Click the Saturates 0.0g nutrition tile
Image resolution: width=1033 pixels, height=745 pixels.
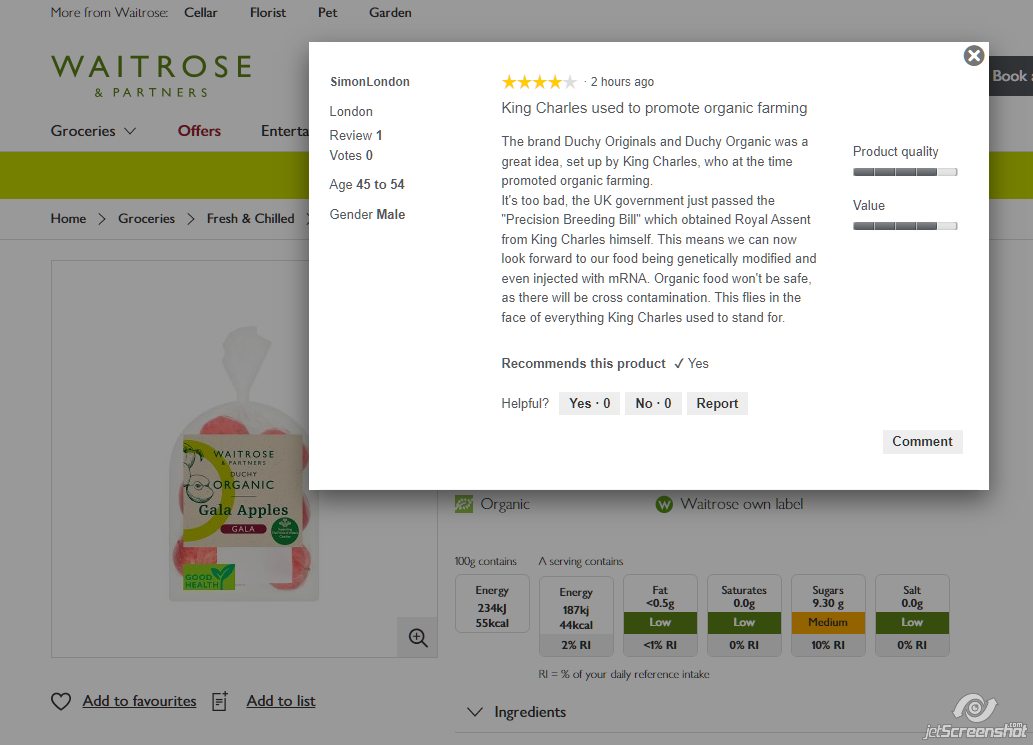coord(744,616)
